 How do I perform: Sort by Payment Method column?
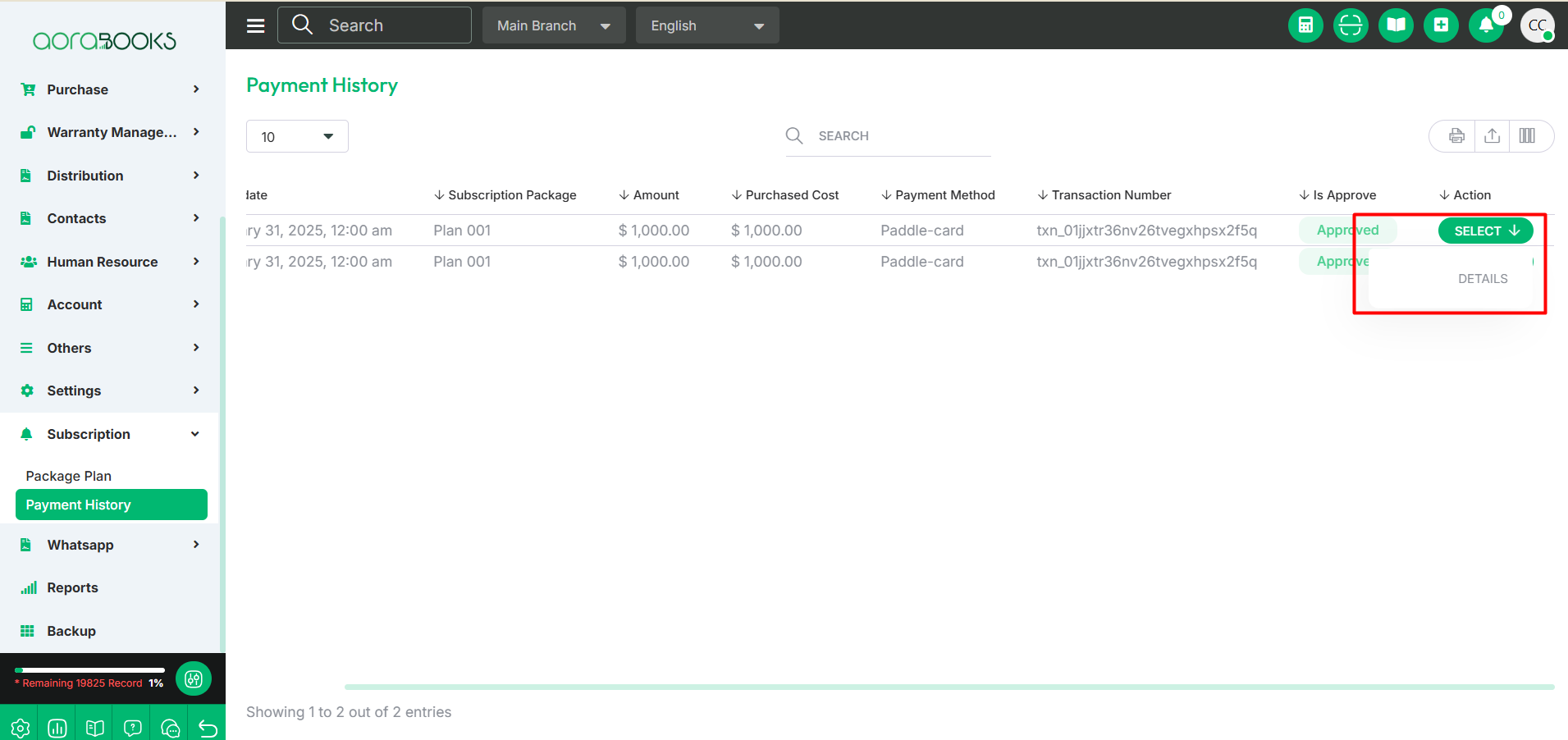[938, 195]
